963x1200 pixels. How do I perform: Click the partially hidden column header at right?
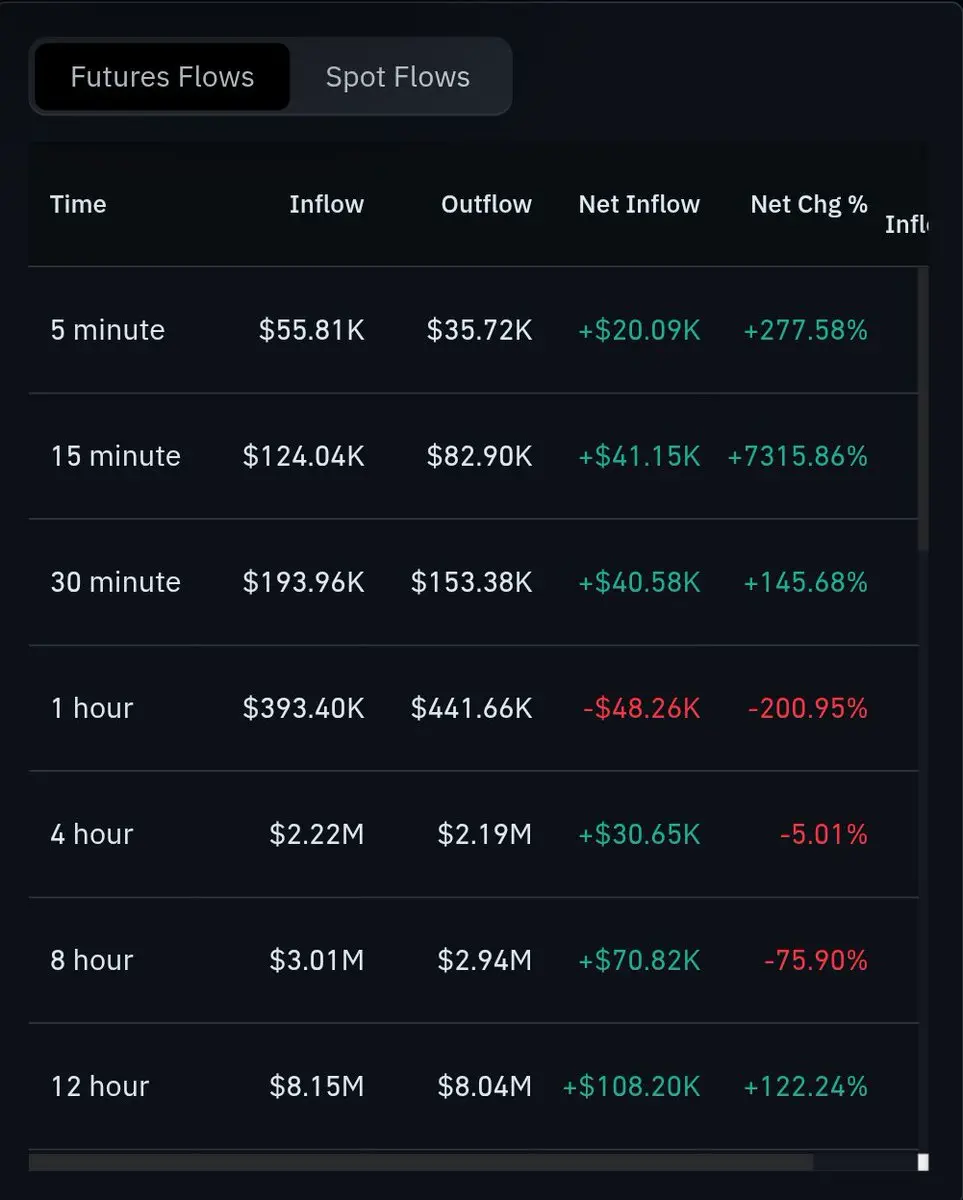(x=906, y=224)
